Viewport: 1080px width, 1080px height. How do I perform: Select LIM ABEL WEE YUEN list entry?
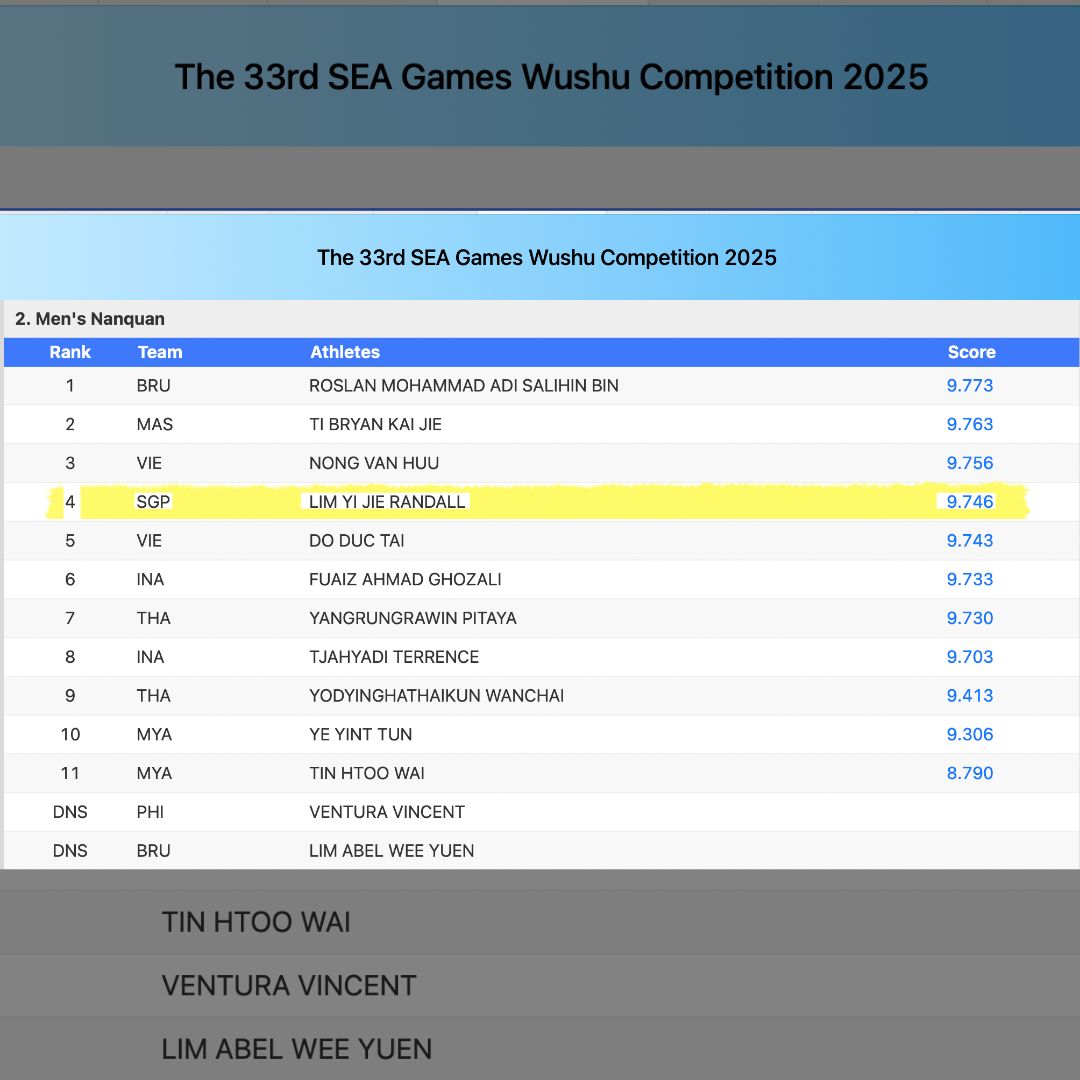point(296,1049)
